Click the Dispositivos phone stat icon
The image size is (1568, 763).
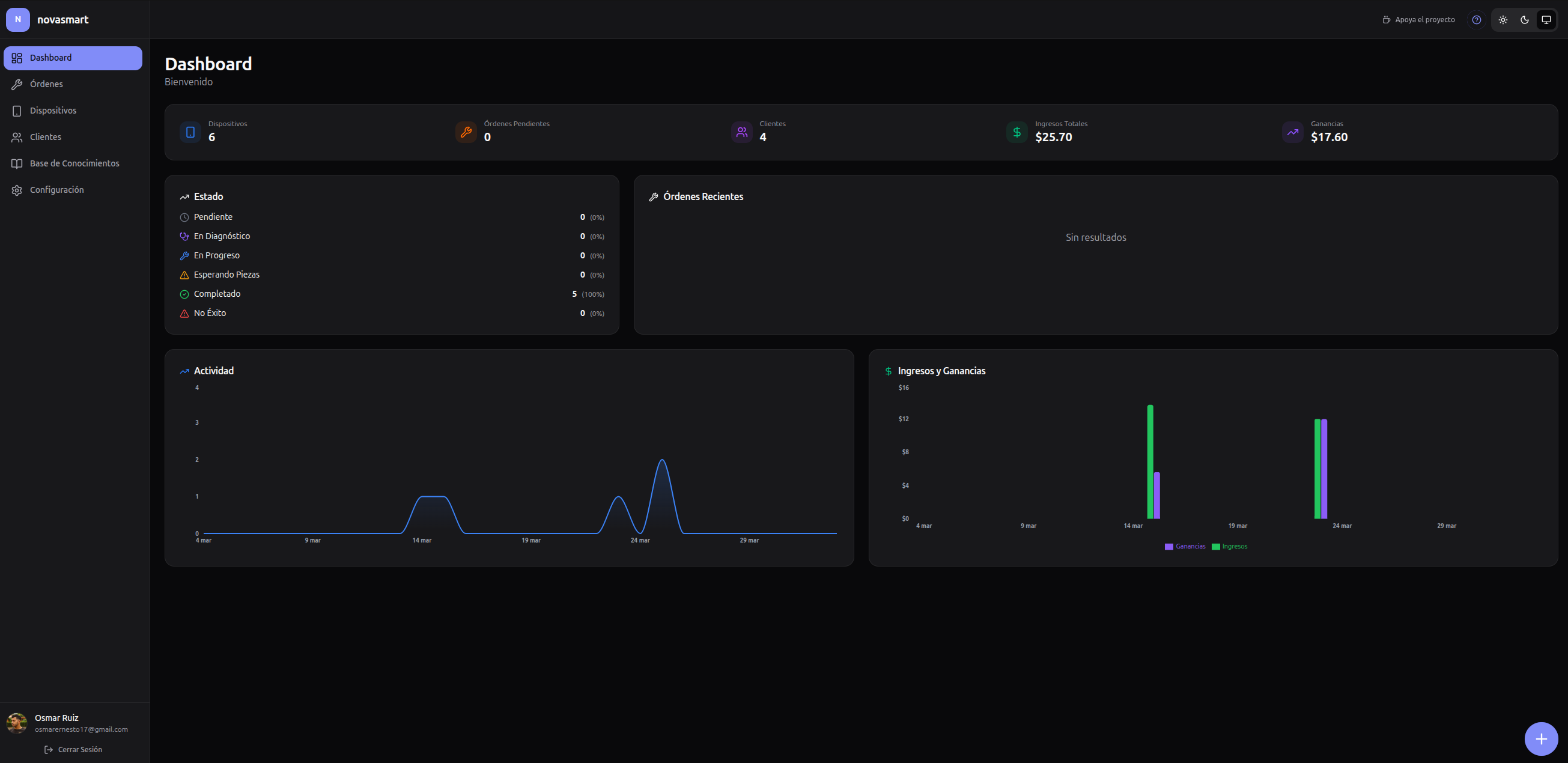point(190,132)
